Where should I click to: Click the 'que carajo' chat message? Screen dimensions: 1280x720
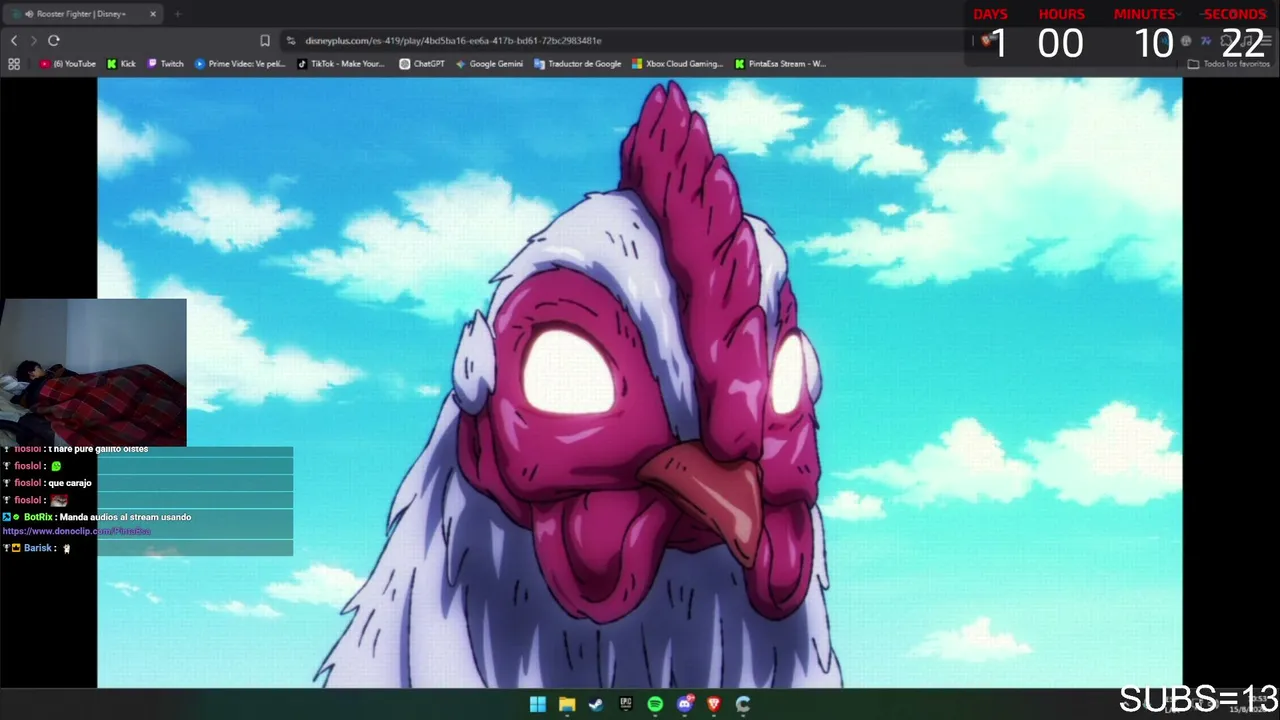click(x=70, y=483)
